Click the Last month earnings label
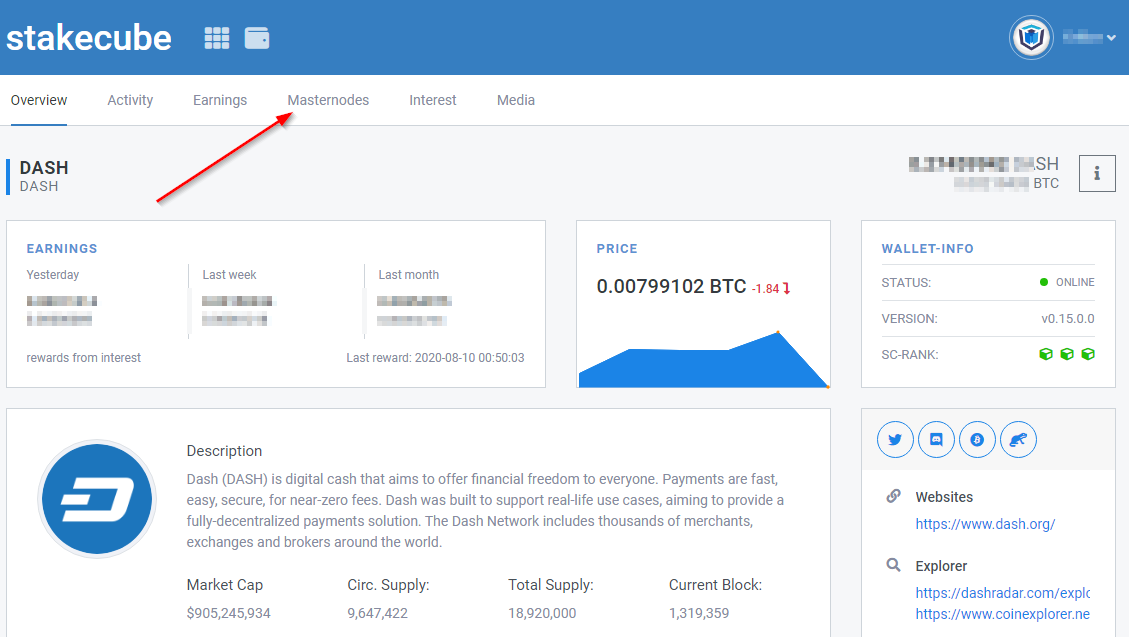The width and height of the screenshot is (1129, 637). pyautogui.click(x=408, y=274)
